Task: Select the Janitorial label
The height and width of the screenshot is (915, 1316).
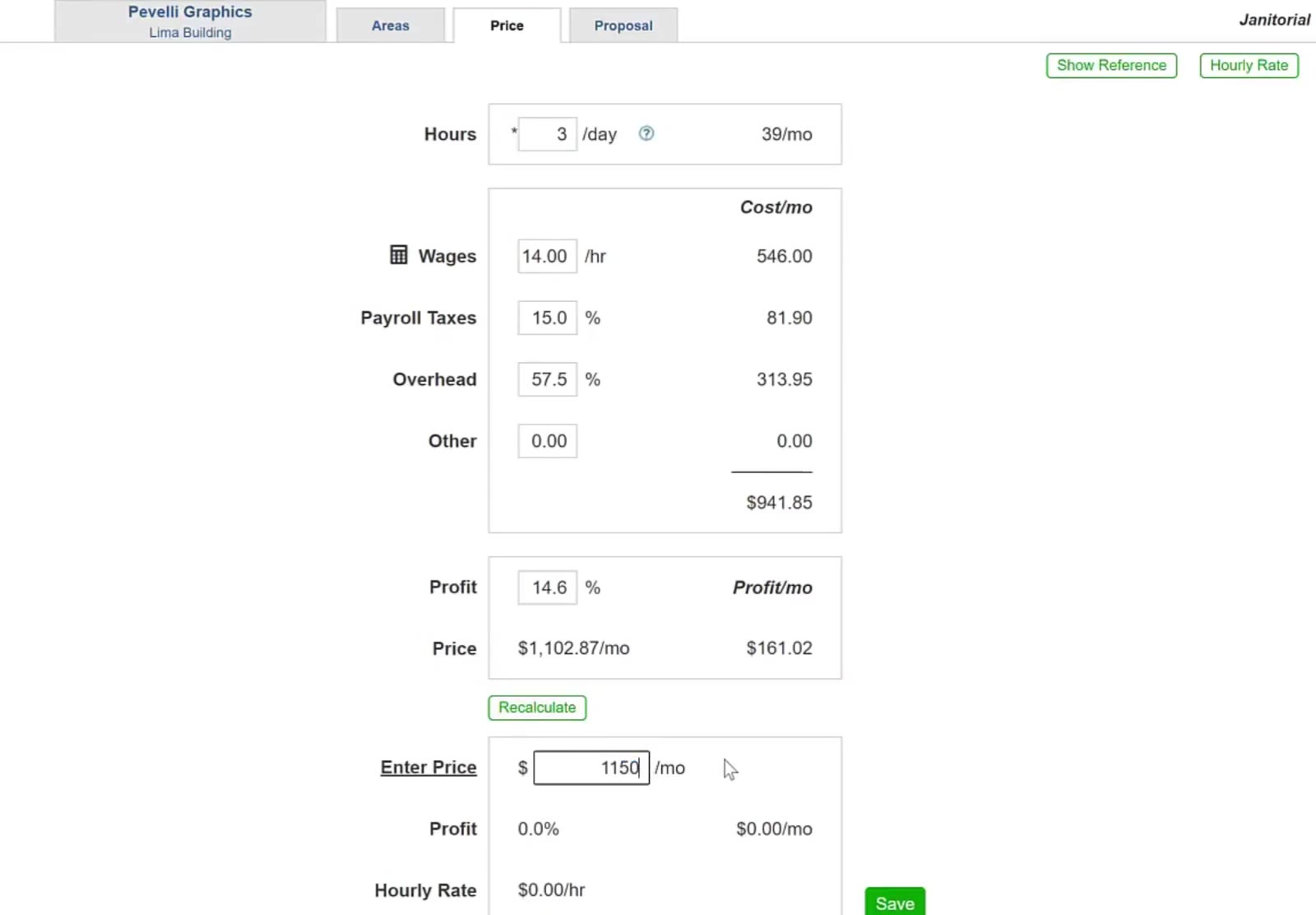Action: point(1274,20)
